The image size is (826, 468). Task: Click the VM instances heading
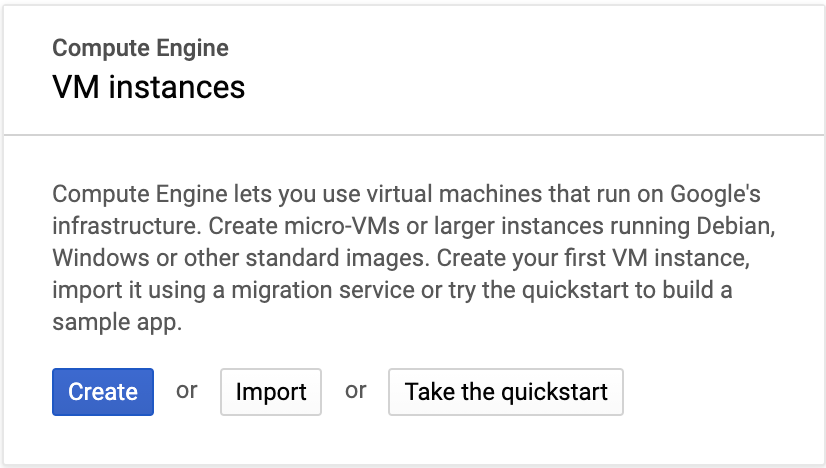click(x=148, y=87)
